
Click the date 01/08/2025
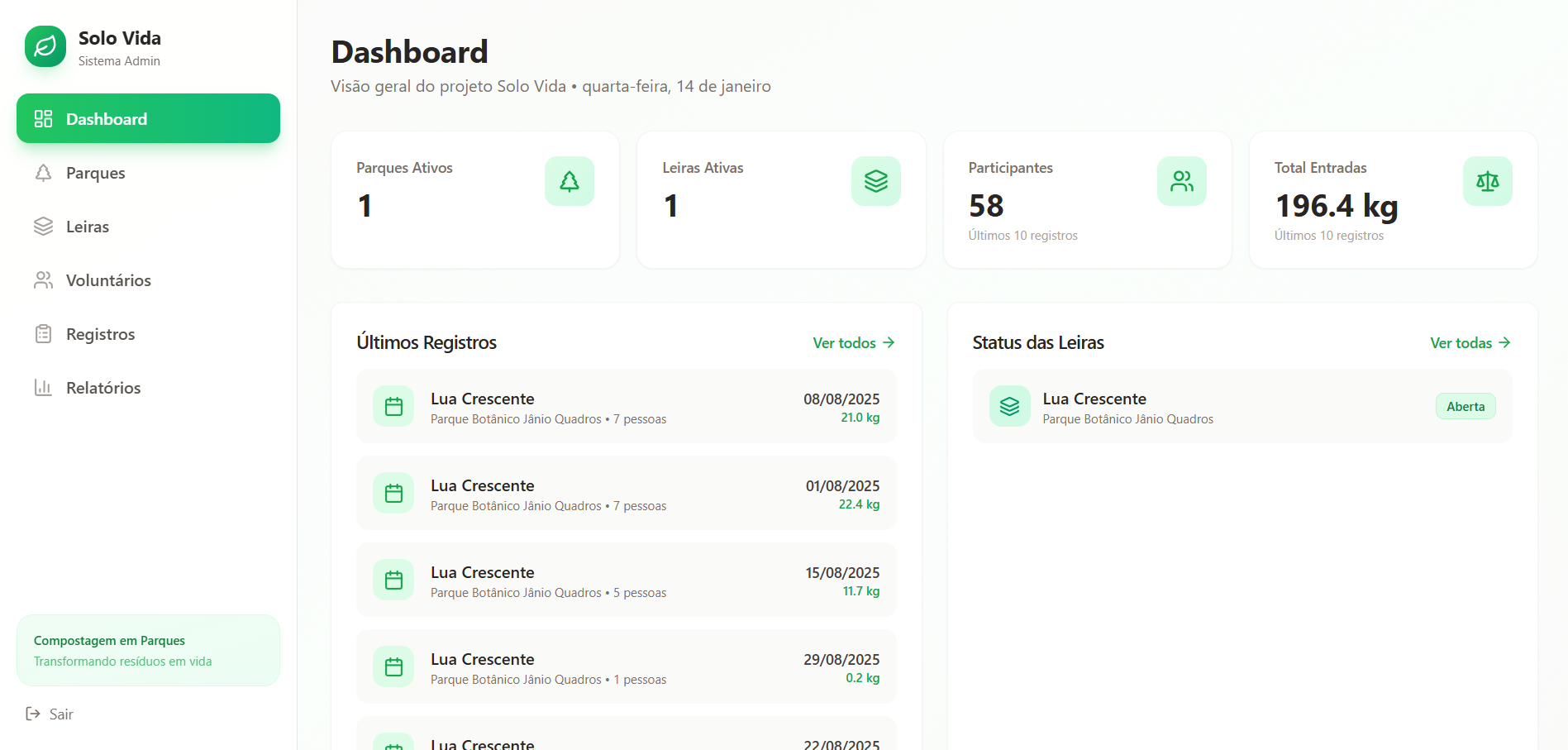click(842, 486)
